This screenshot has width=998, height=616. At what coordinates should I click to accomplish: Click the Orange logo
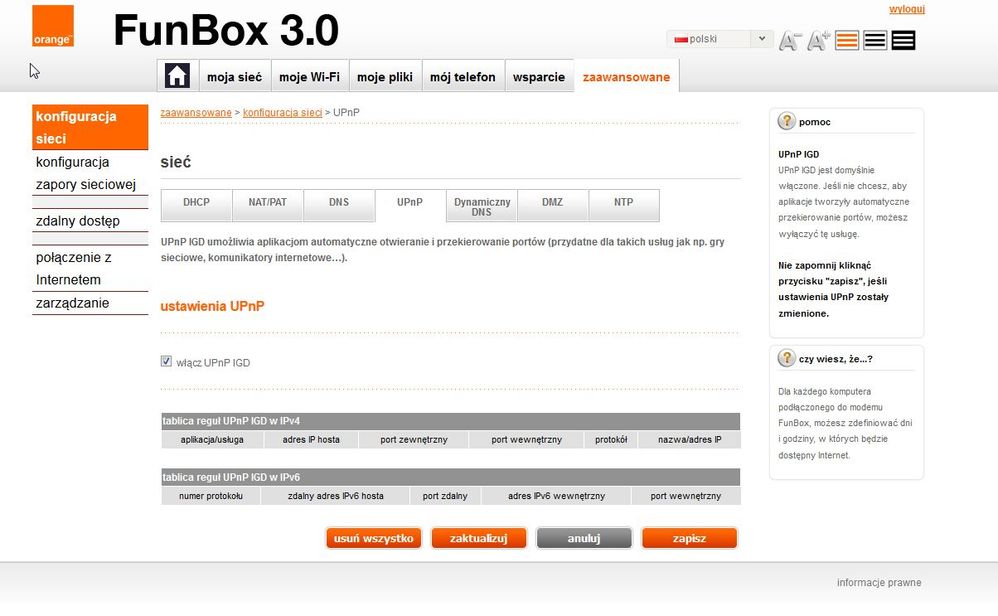pos(53,25)
